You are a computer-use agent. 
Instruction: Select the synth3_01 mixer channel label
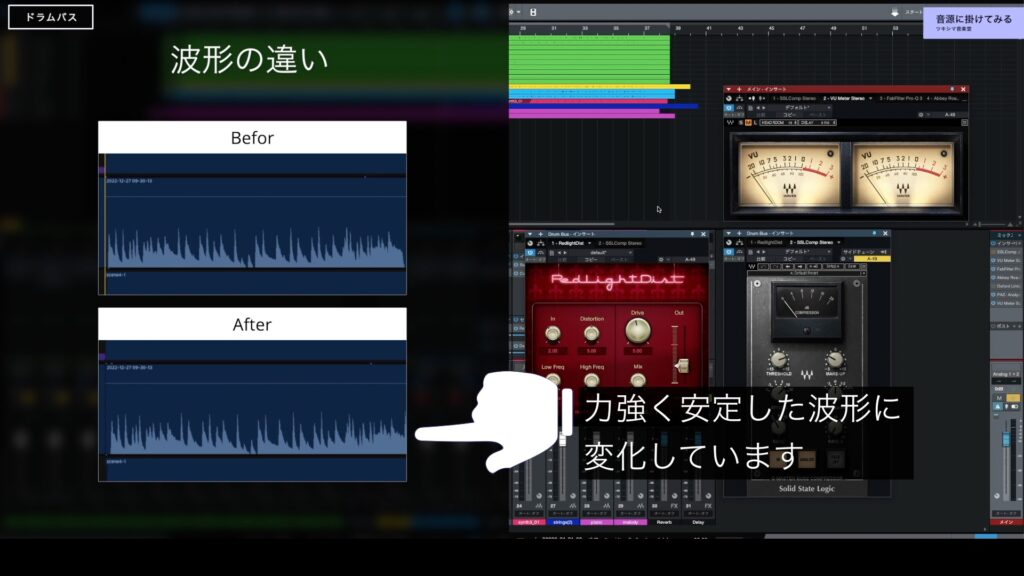tap(529, 522)
